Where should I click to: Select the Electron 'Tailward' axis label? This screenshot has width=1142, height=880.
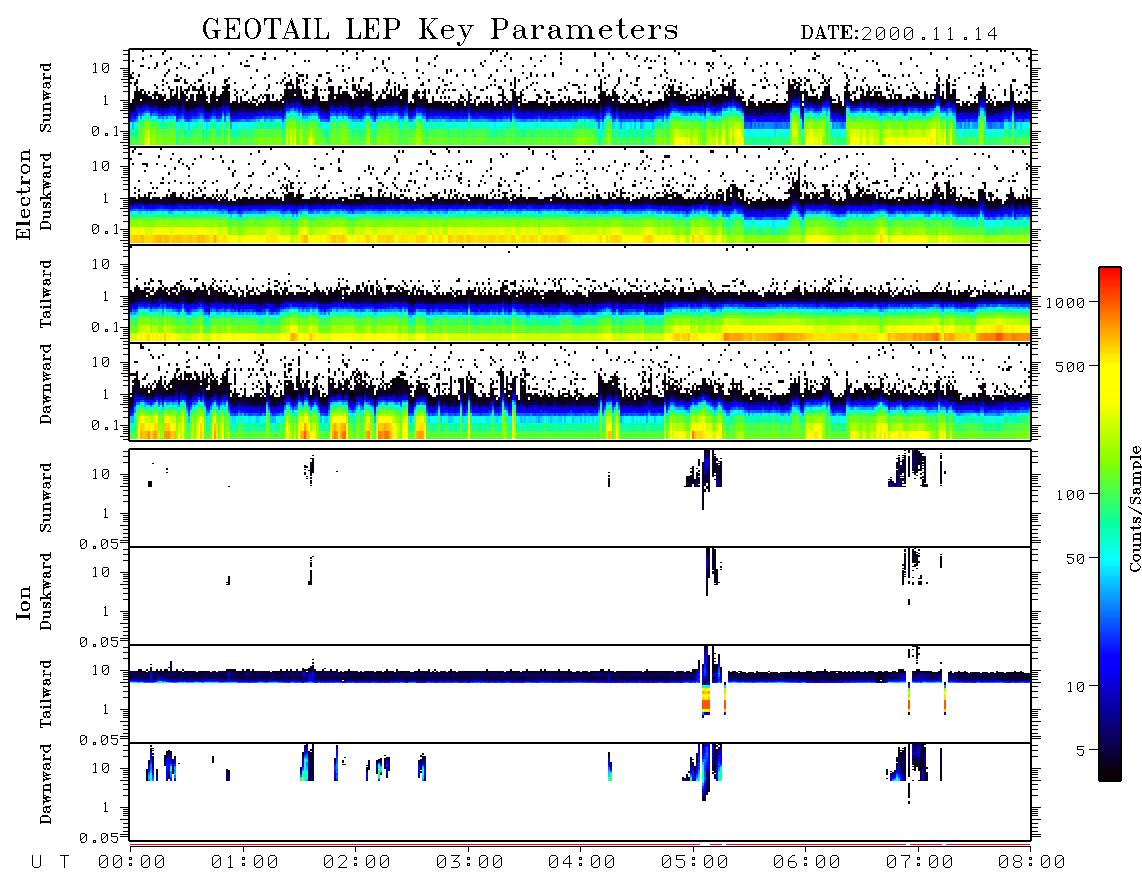(x=46, y=294)
